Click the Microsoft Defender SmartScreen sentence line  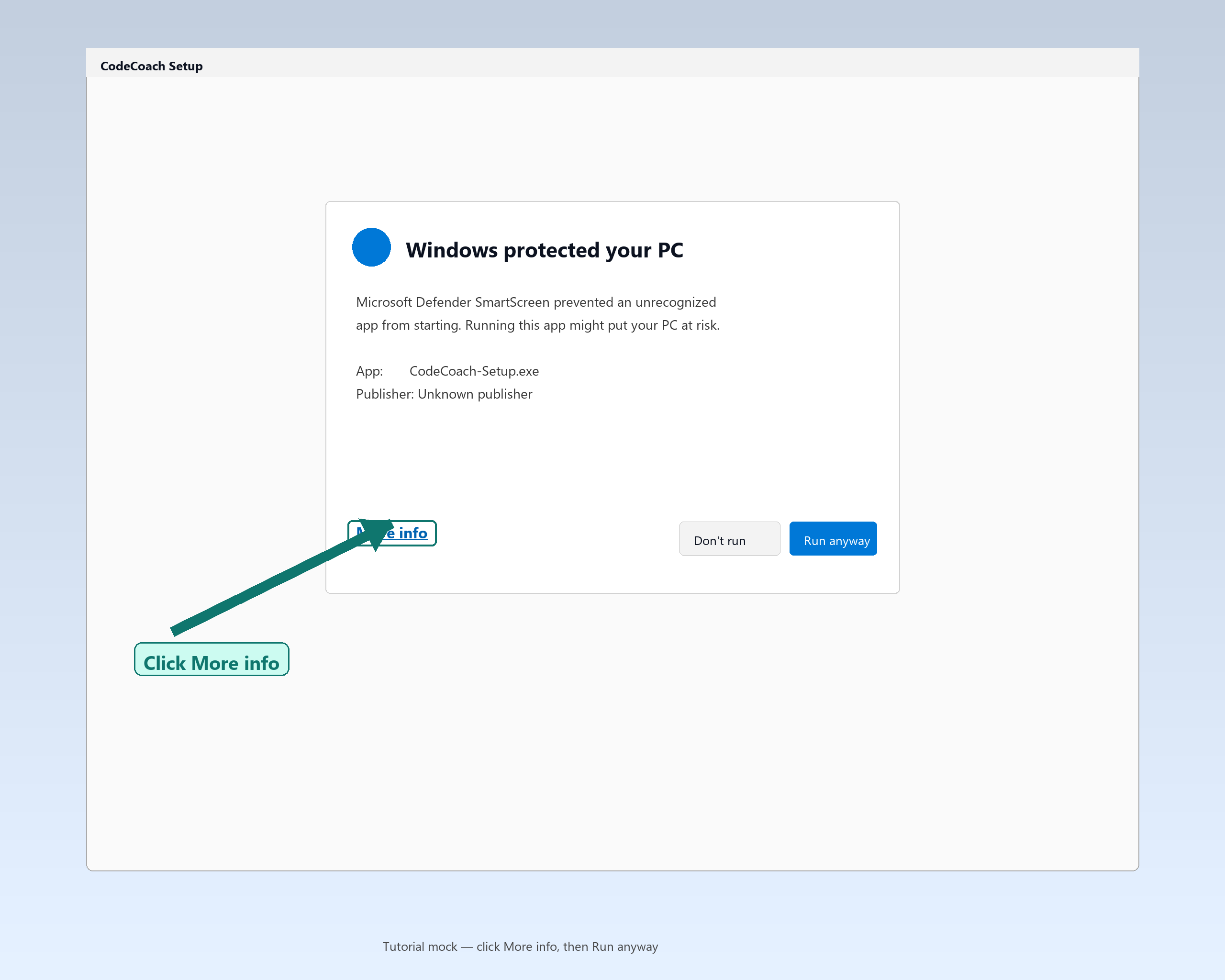536,302
